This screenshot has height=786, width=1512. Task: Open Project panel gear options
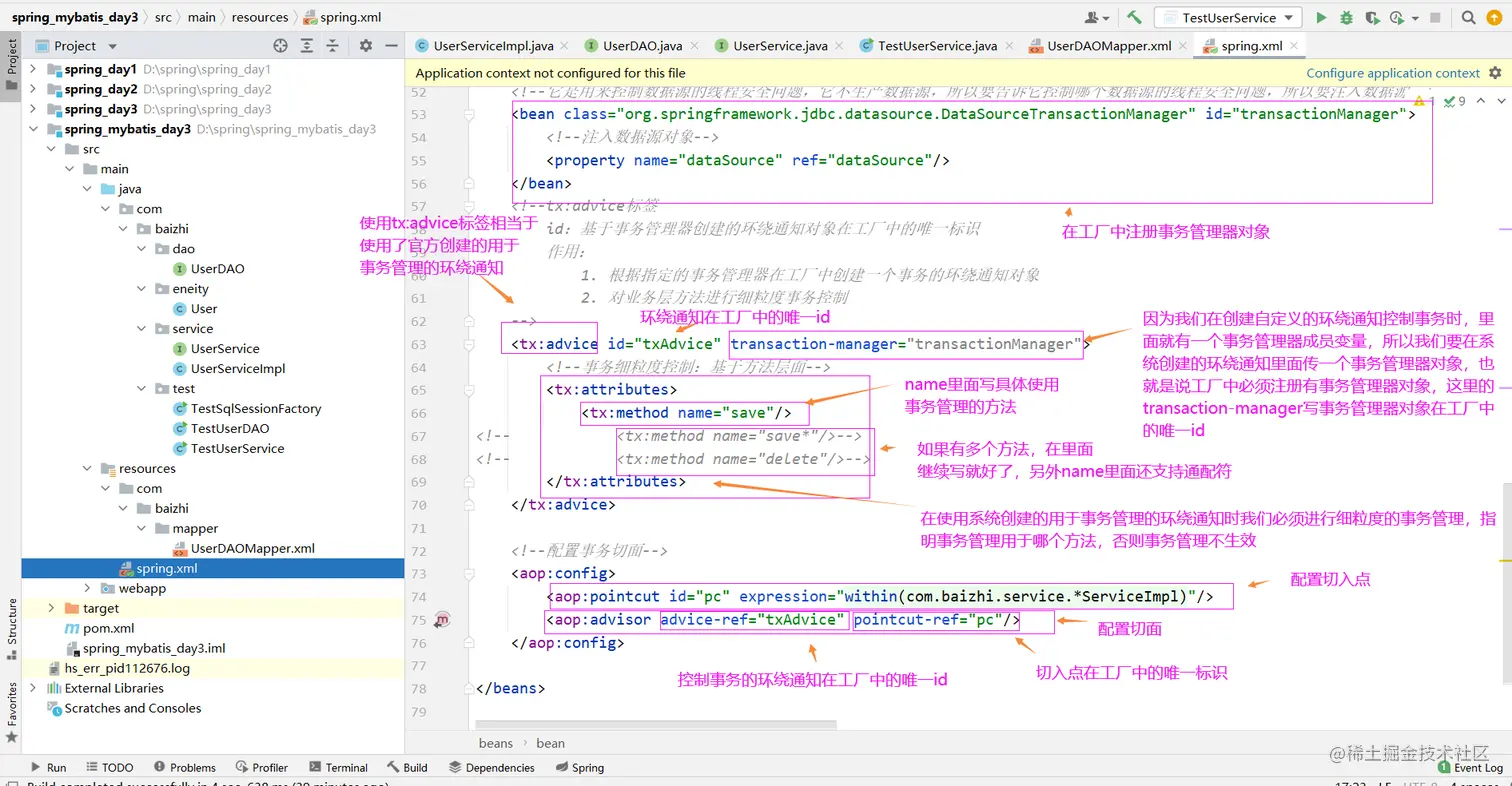[365, 46]
